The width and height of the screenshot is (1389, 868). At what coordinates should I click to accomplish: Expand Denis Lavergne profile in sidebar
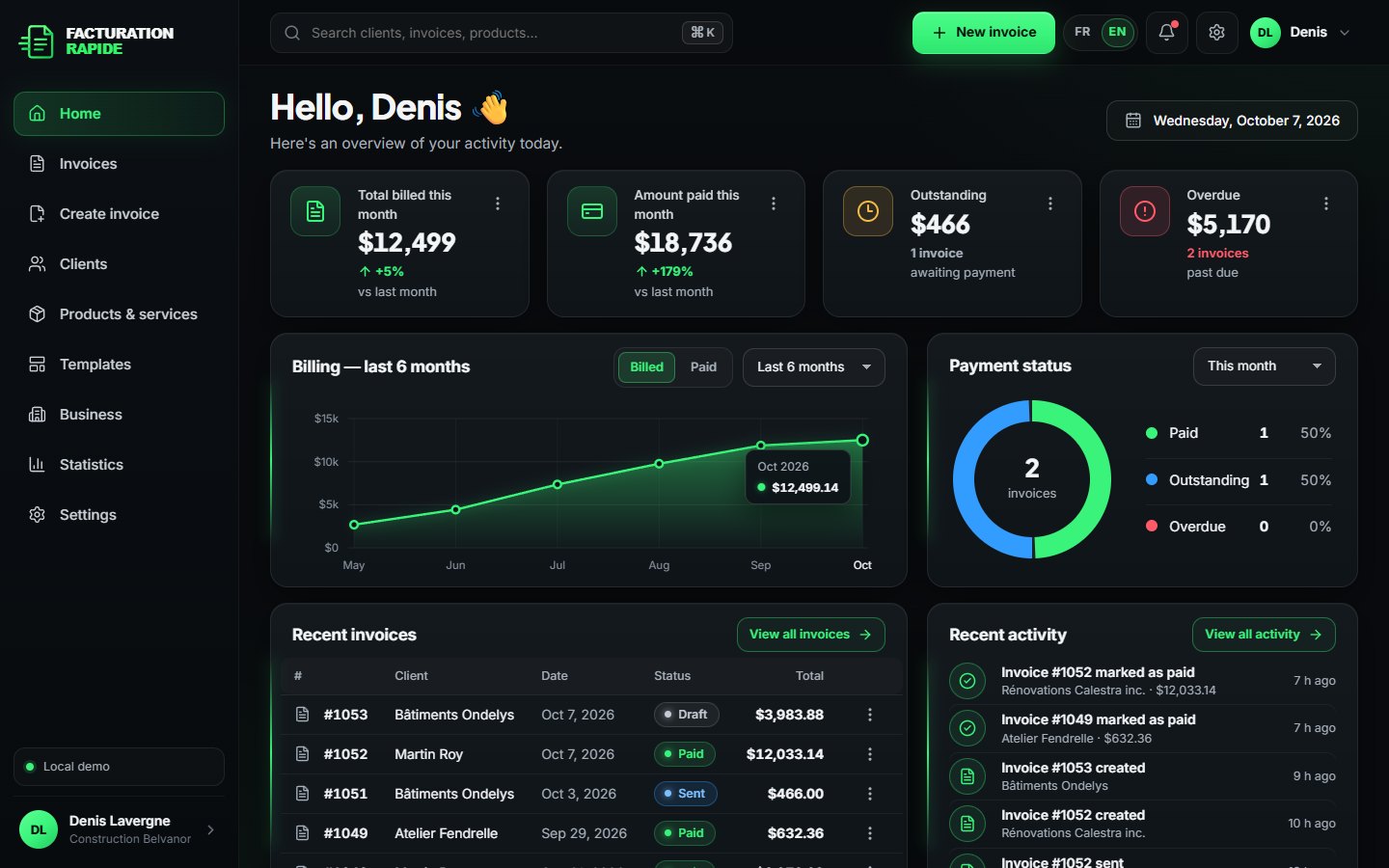coord(119,829)
